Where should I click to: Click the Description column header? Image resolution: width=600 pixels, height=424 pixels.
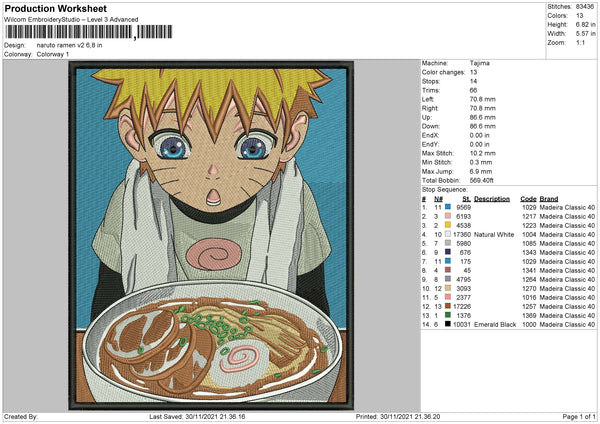click(492, 199)
